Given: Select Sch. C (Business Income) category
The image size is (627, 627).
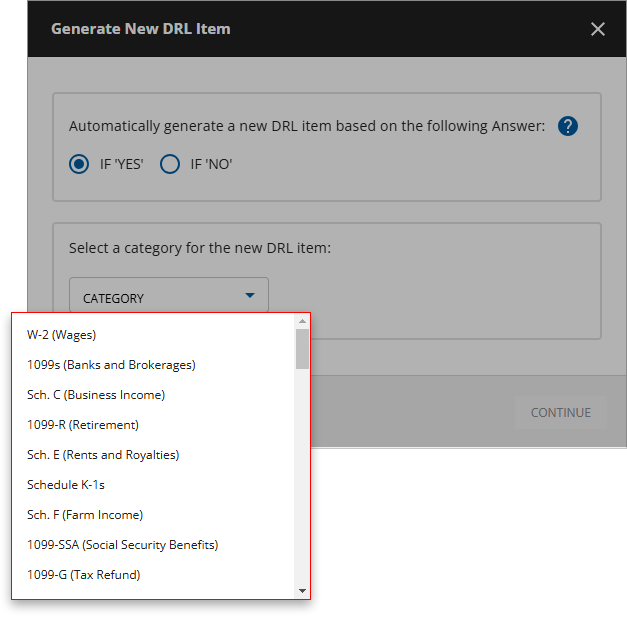Looking at the screenshot, I should point(96,395).
